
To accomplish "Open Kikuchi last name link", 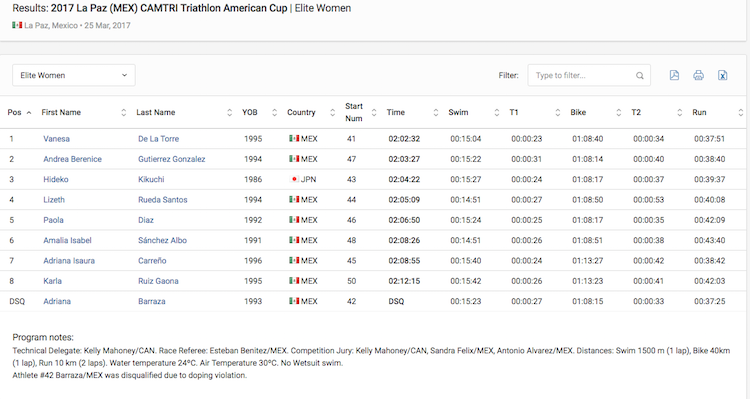I will pos(151,179).
